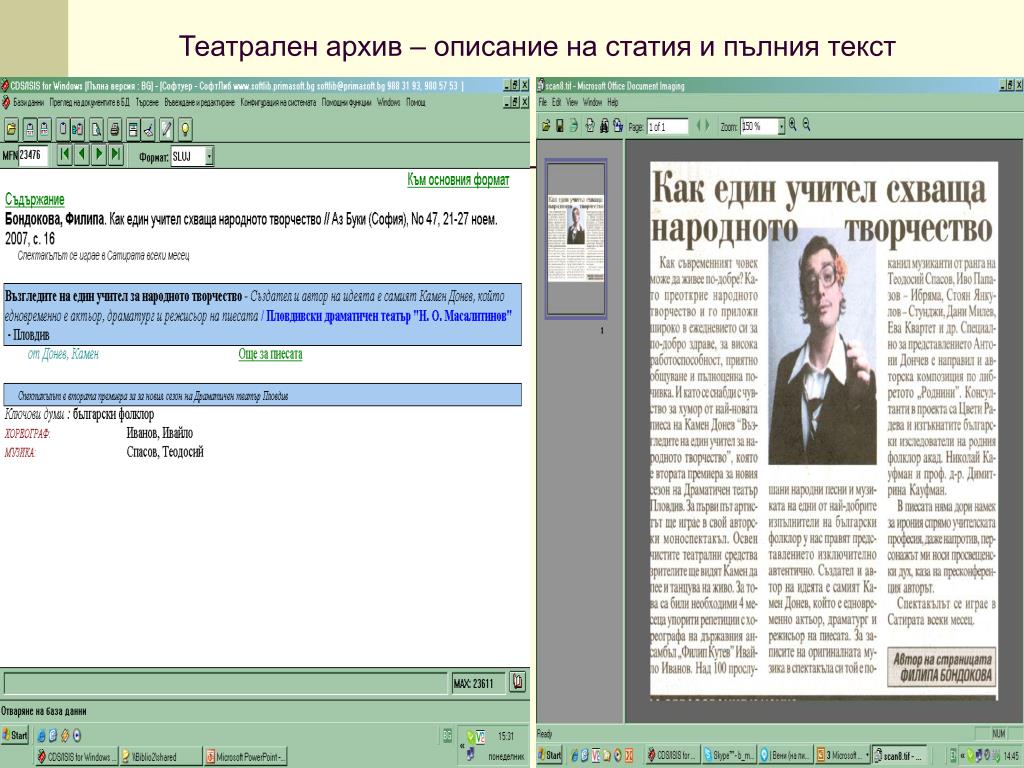The image size is (1024, 768).
Task: Open the Помощни функции menu
Action: 346,103
